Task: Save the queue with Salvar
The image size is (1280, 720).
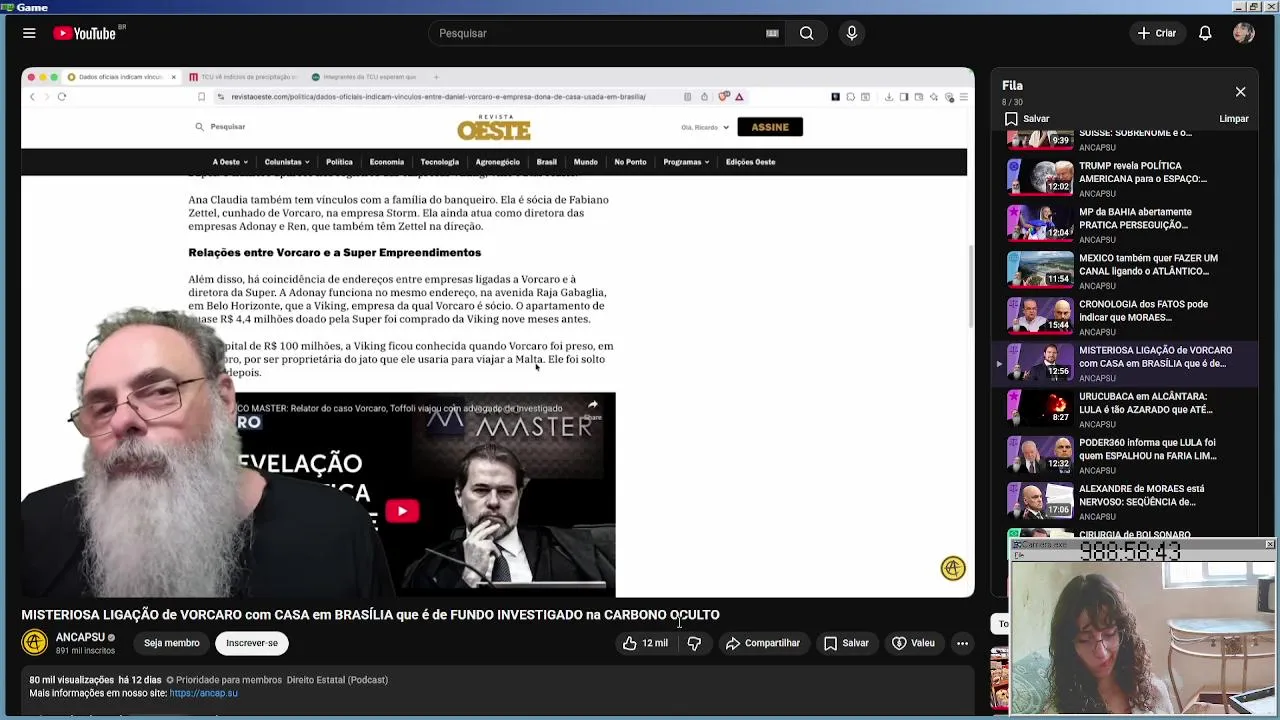Action: pos(1027,118)
